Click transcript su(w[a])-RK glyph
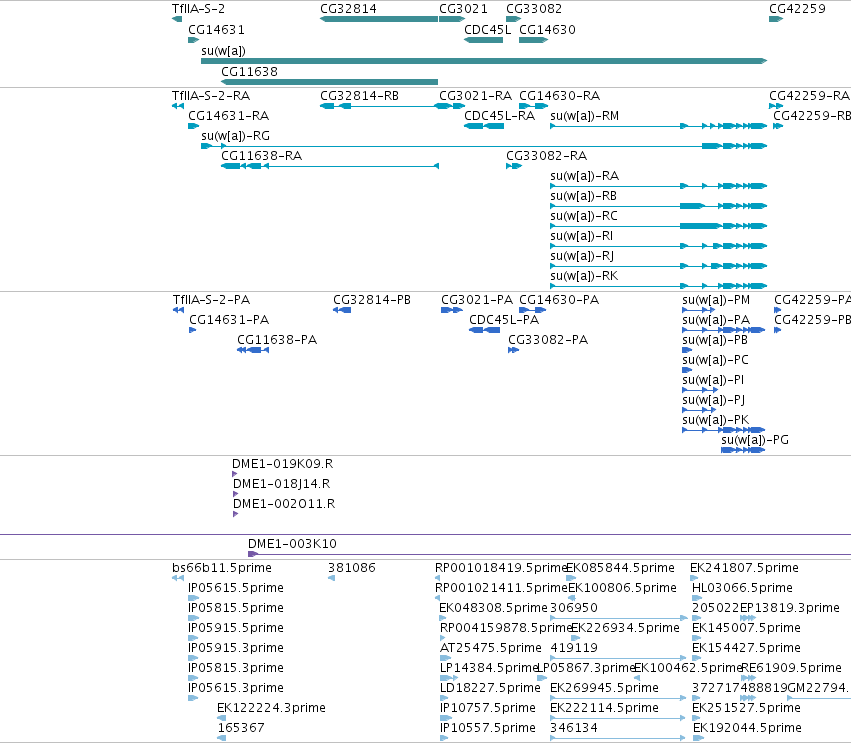851x743 pixels. [x=658, y=286]
